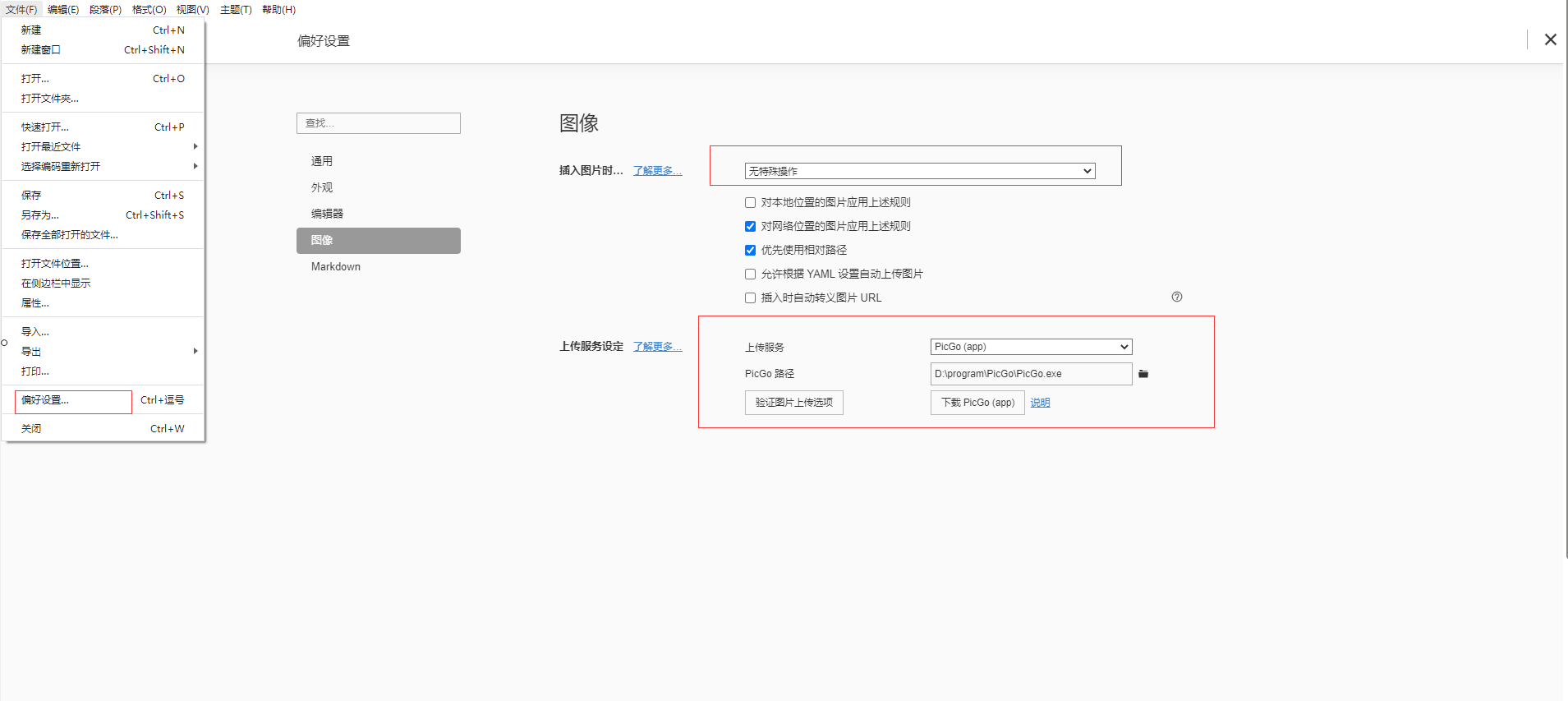Toggle 对网络位置的图片应用上述规则 checkbox

click(750, 226)
